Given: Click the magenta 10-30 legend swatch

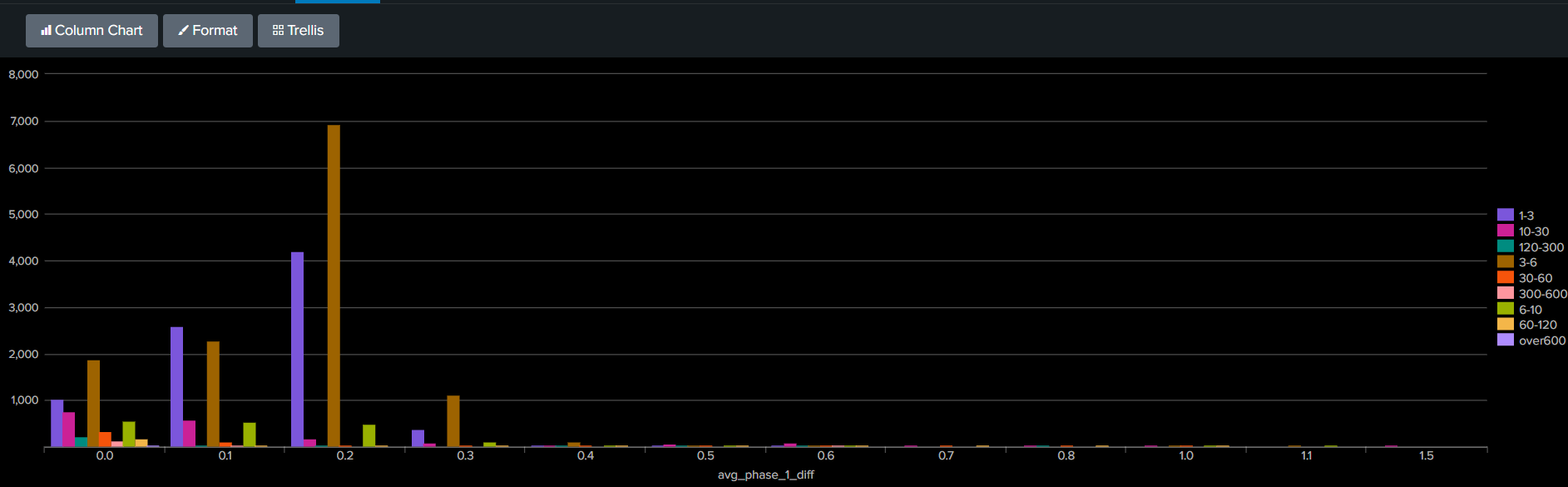Looking at the screenshot, I should 1506,231.
